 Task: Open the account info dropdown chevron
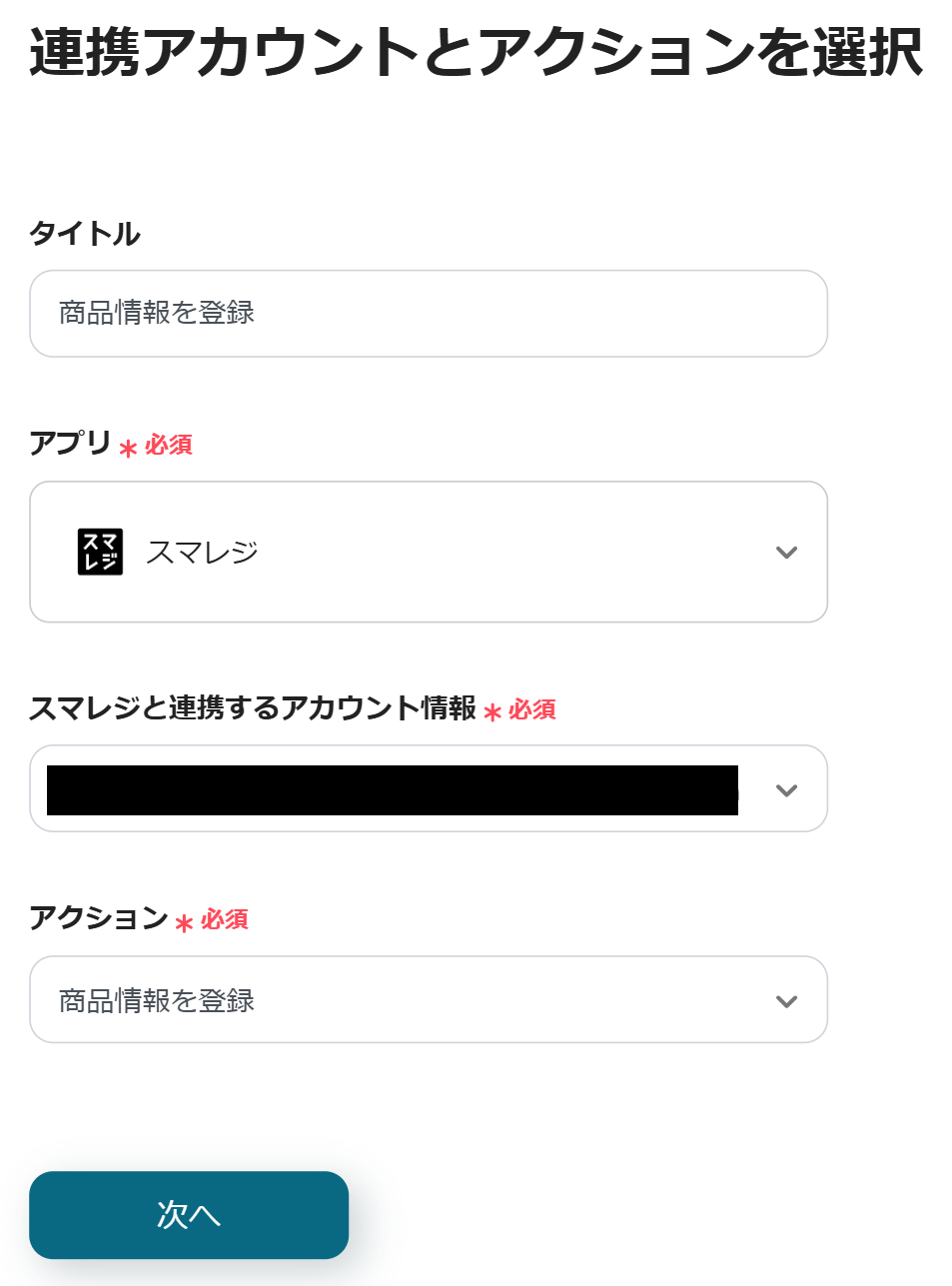pos(786,790)
